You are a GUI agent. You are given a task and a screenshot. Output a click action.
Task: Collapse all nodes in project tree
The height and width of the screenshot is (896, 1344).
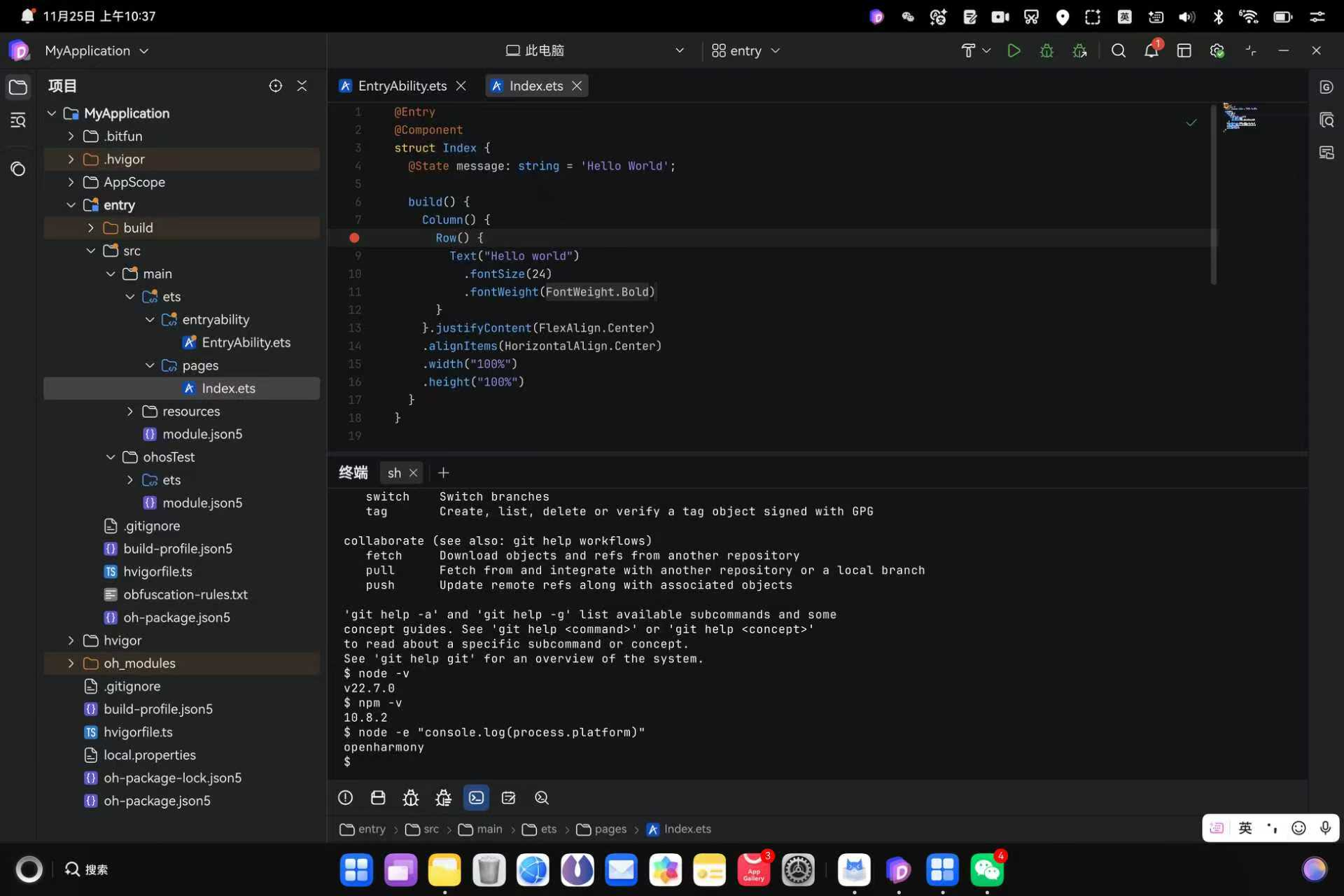pos(302,85)
